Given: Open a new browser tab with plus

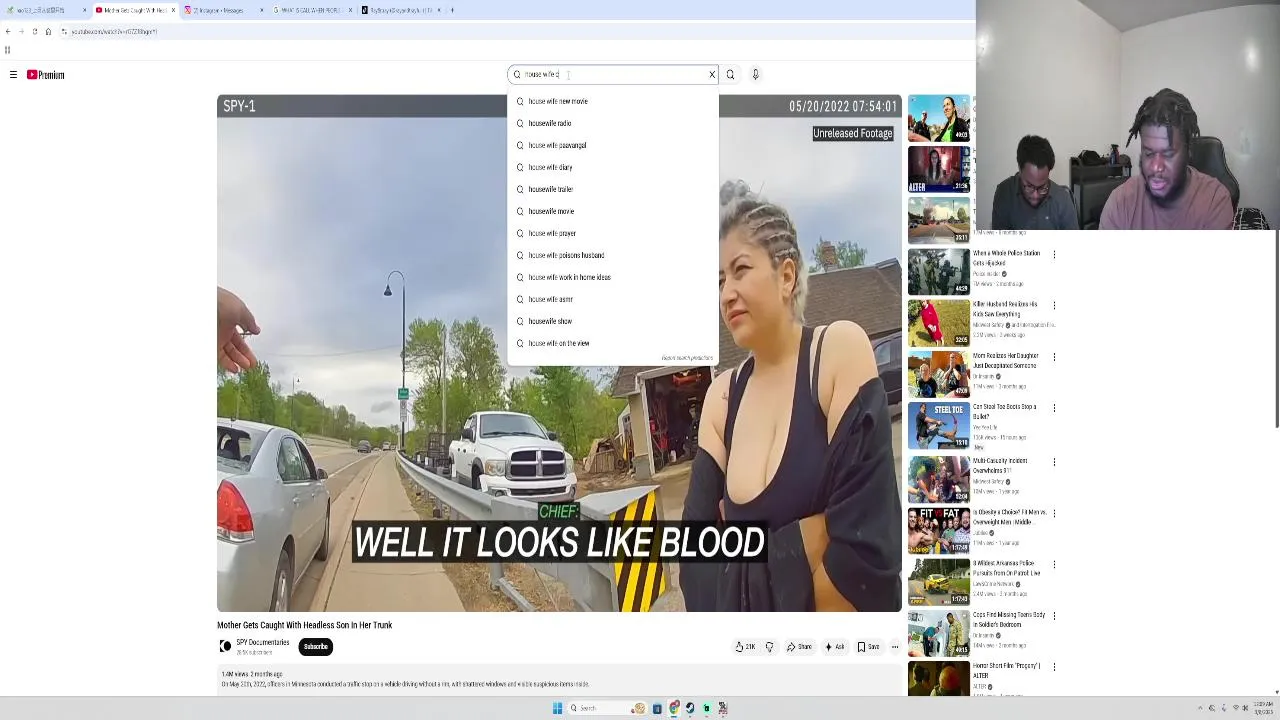Looking at the screenshot, I should click(x=452, y=10).
